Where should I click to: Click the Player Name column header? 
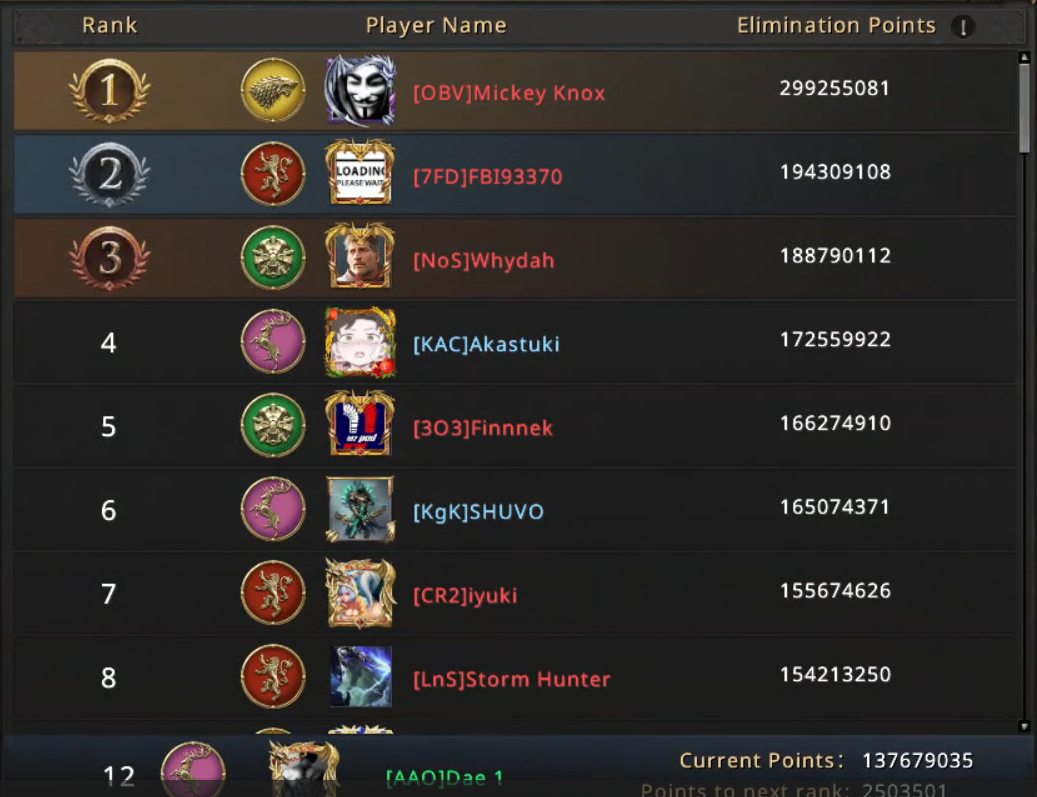(436, 26)
